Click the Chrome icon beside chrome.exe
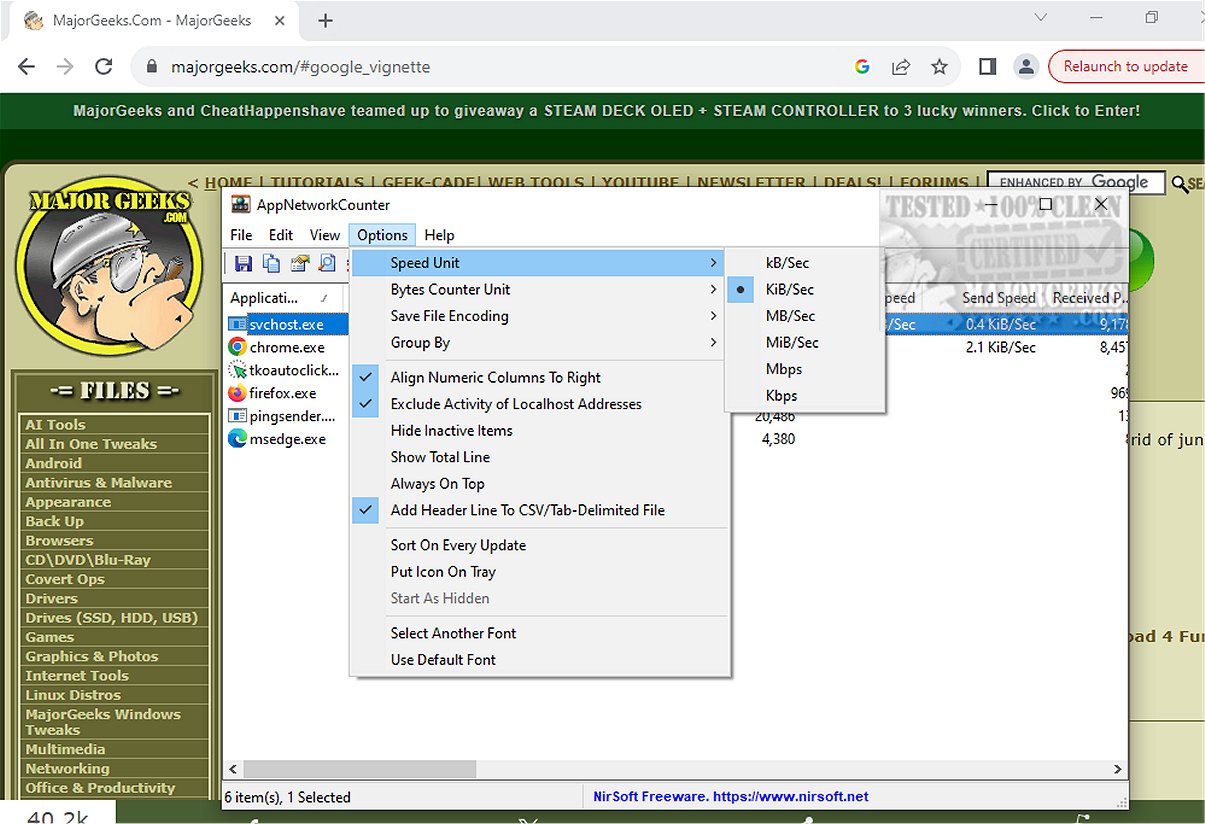The image size is (1205, 824). coord(237,347)
